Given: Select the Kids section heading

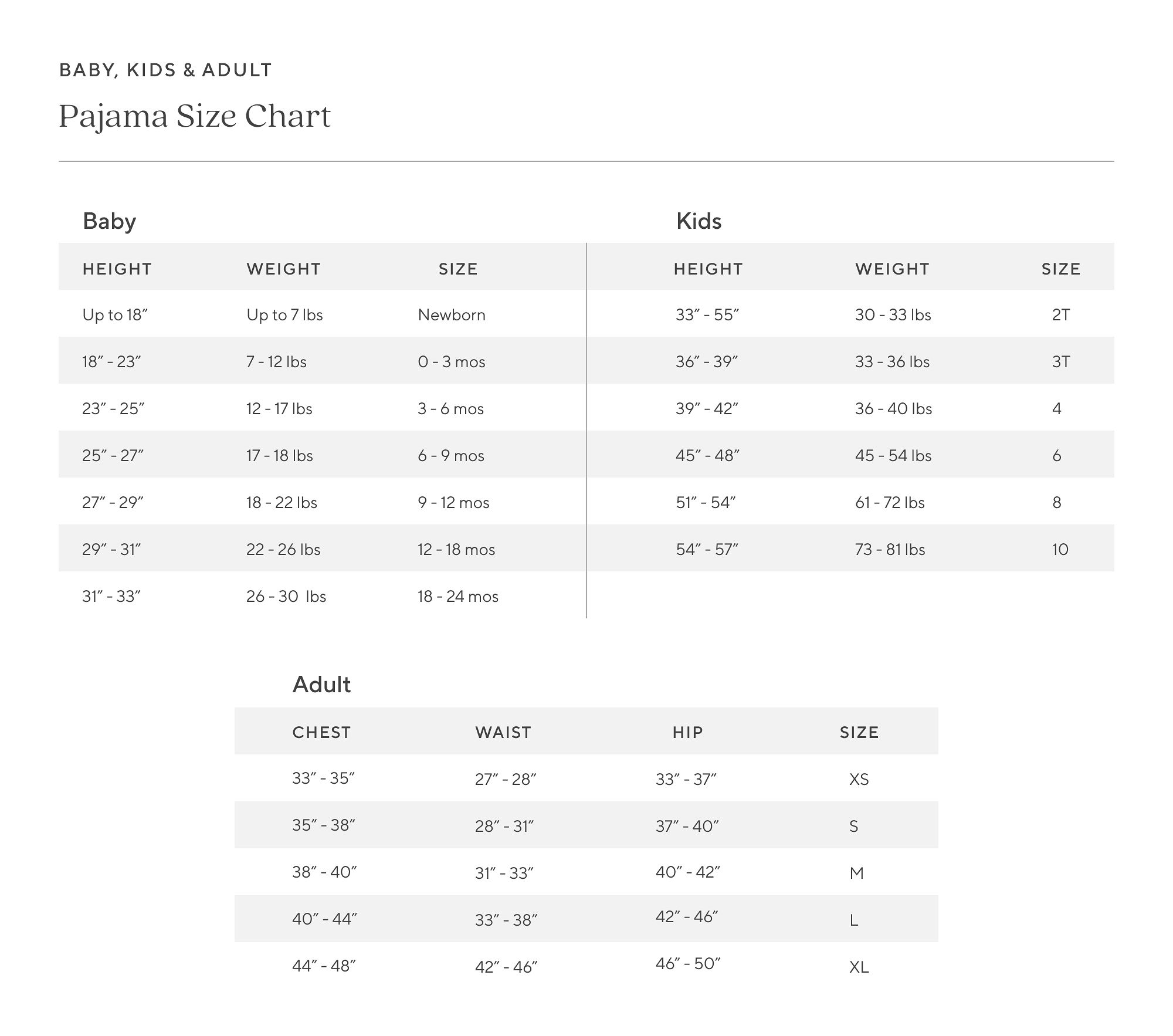Looking at the screenshot, I should [x=699, y=221].
